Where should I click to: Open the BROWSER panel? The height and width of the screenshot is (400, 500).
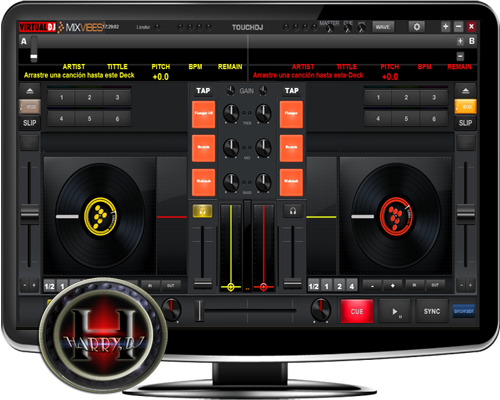464,311
